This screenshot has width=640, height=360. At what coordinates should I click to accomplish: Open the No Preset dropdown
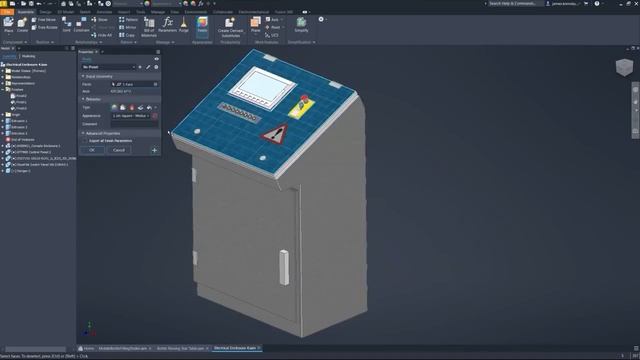108,67
